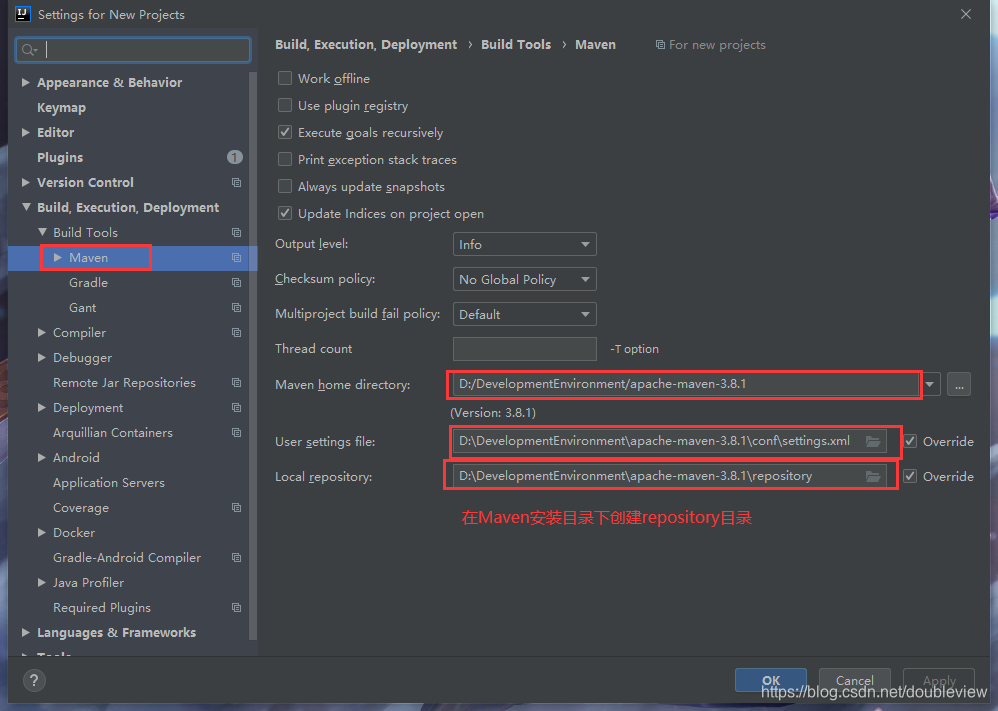Enable the Use plugin registry checkbox

[x=285, y=105]
